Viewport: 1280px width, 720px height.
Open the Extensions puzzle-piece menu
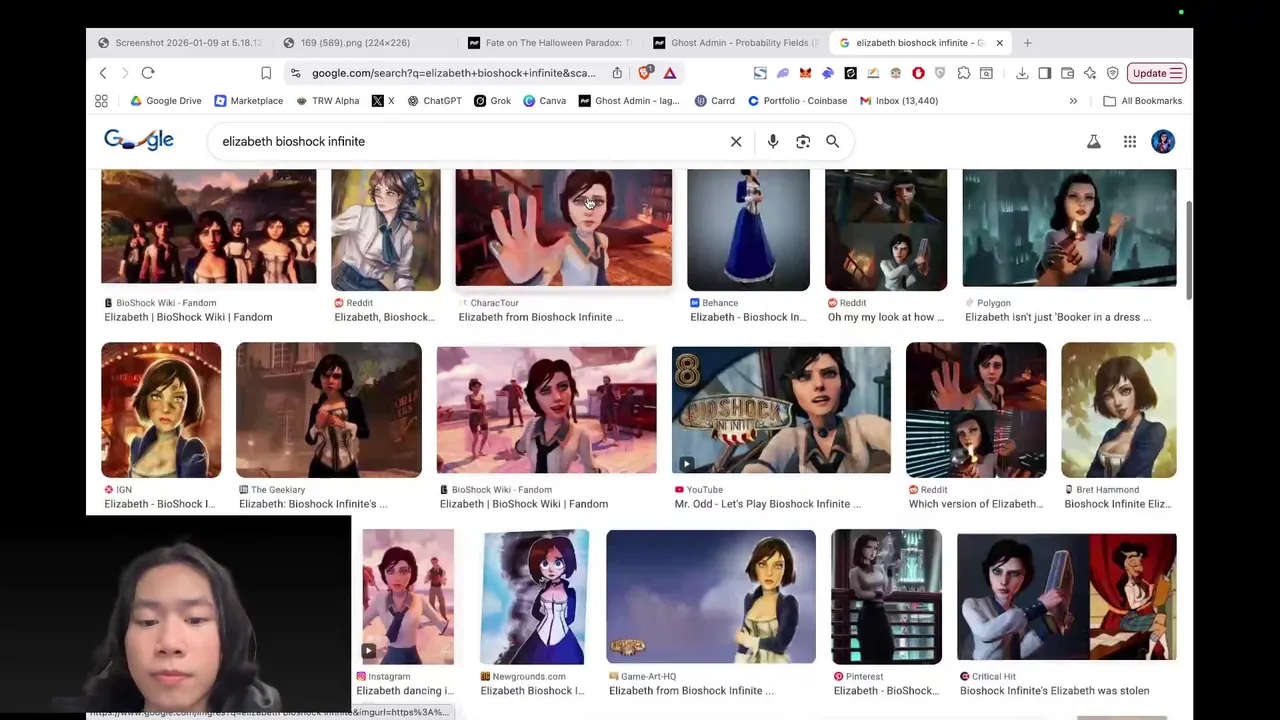pyautogui.click(x=964, y=73)
